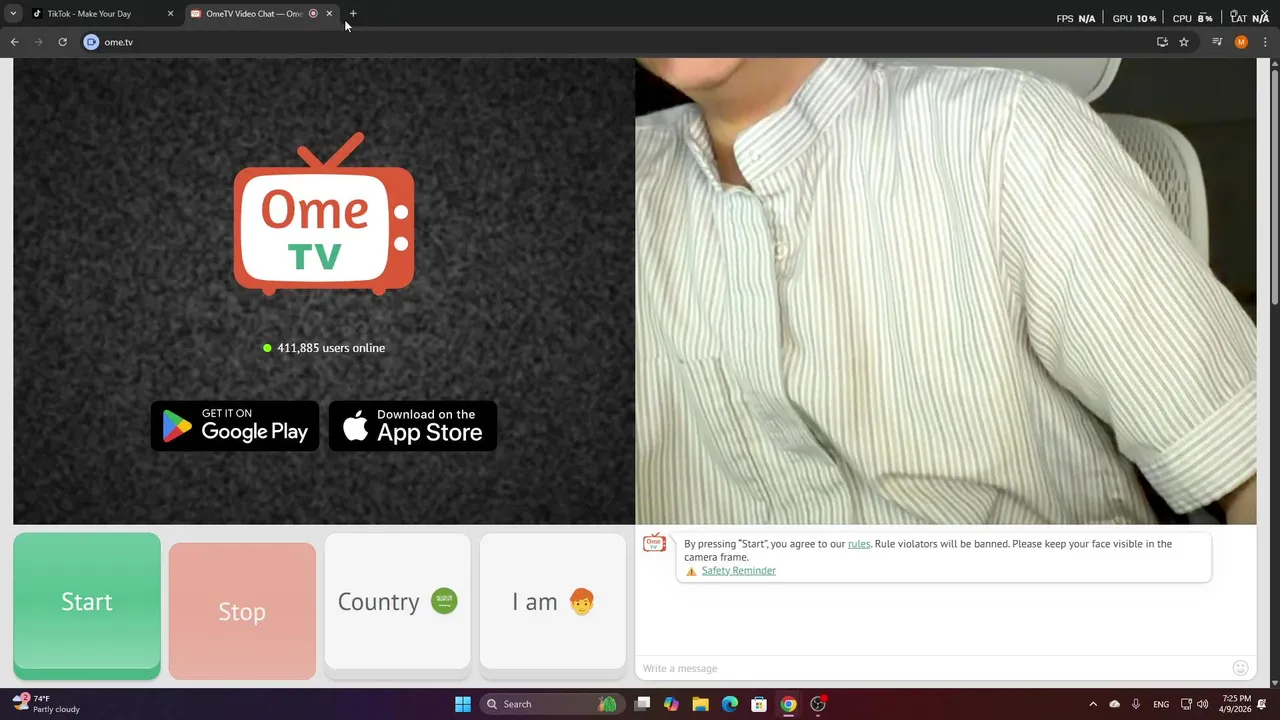Open Task View from the taskbar
Image resolution: width=1280 pixels, height=720 pixels.
[x=642, y=704]
